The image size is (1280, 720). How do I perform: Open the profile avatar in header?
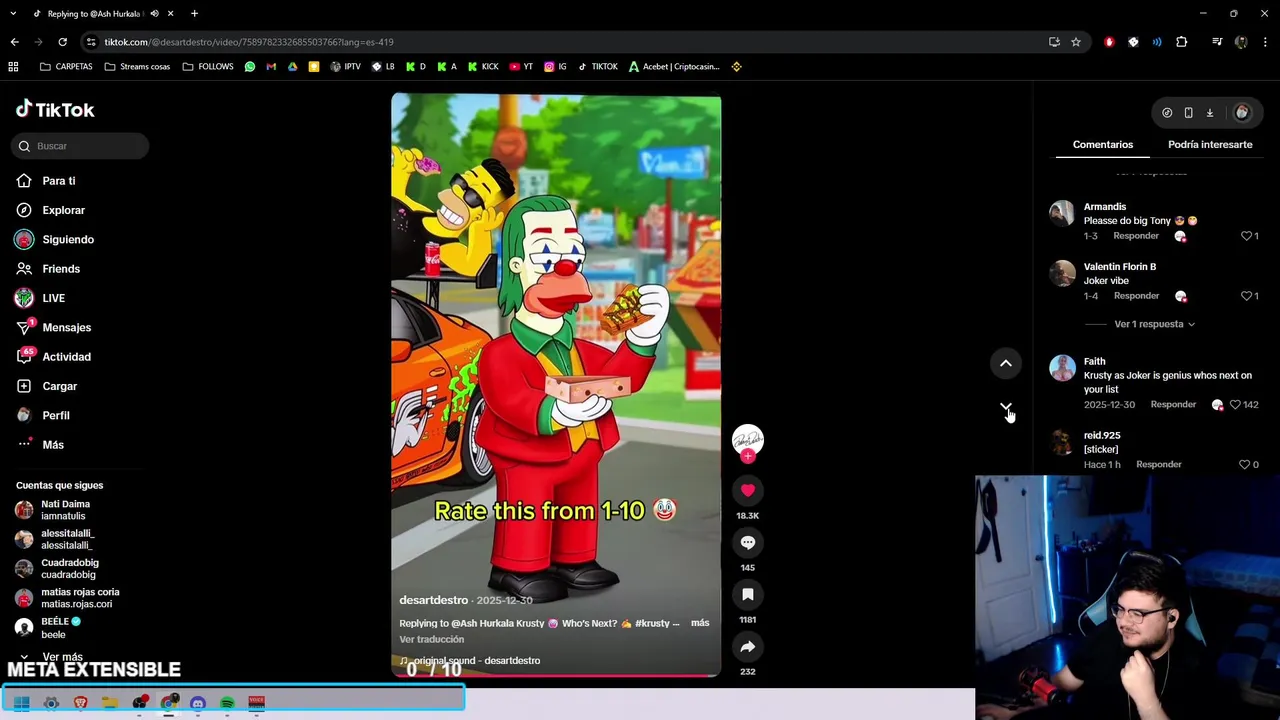[1242, 113]
